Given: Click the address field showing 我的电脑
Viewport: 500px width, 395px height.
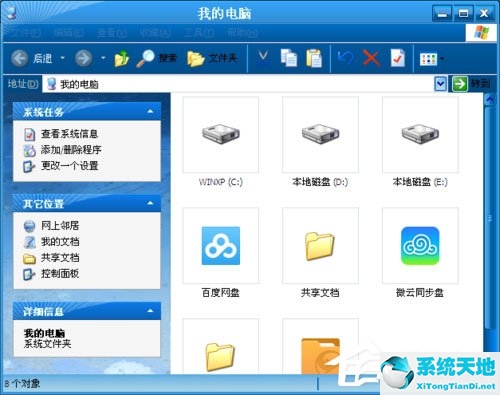Looking at the screenshot, I should (238, 84).
